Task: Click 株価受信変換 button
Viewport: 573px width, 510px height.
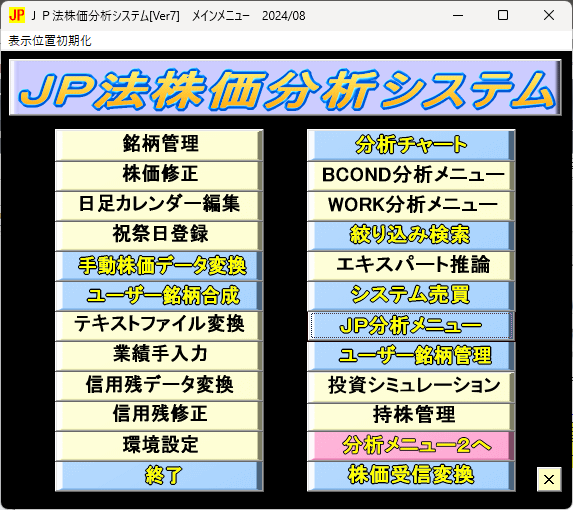Action: (411, 476)
